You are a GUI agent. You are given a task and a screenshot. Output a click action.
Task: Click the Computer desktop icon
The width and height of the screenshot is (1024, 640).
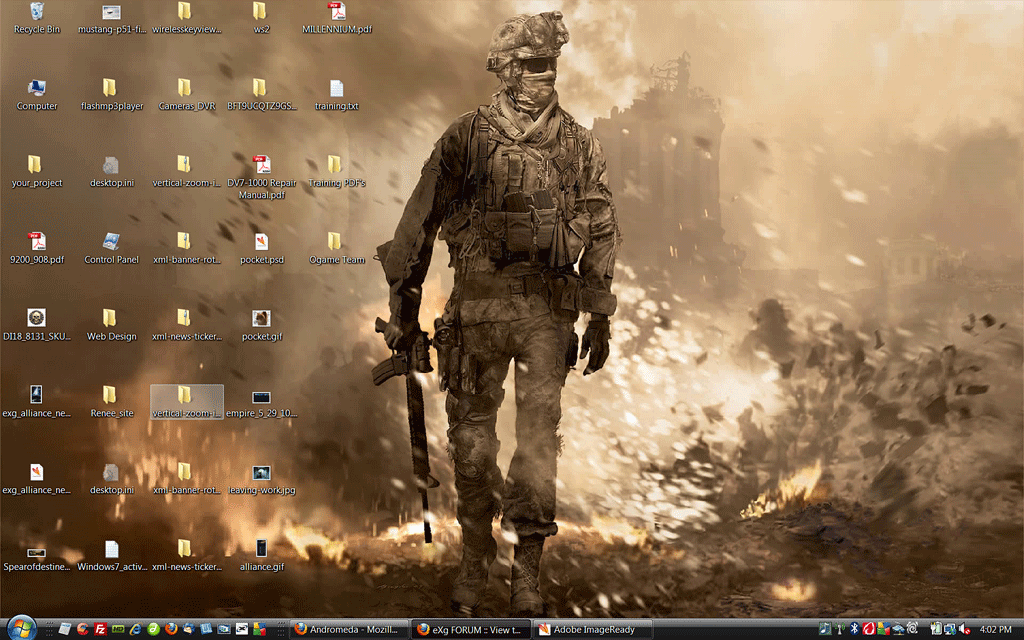click(x=37, y=95)
